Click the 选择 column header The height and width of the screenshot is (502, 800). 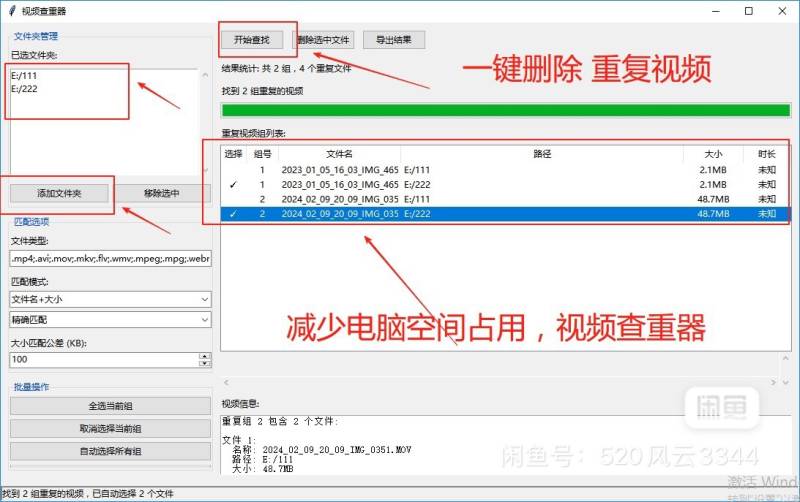click(x=233, y=154)
